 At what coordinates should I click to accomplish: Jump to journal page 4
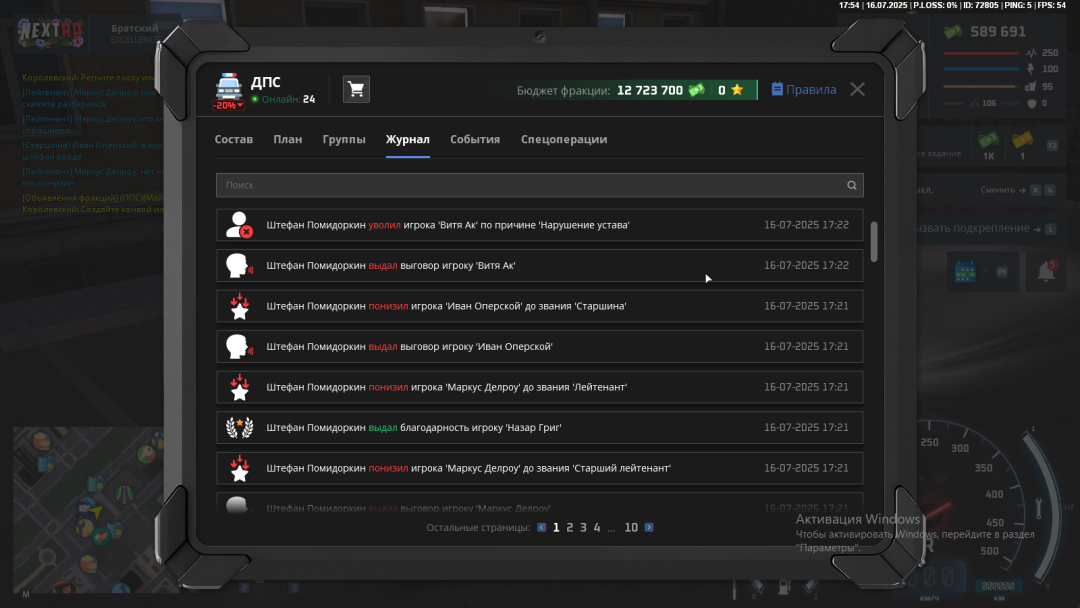597,527
